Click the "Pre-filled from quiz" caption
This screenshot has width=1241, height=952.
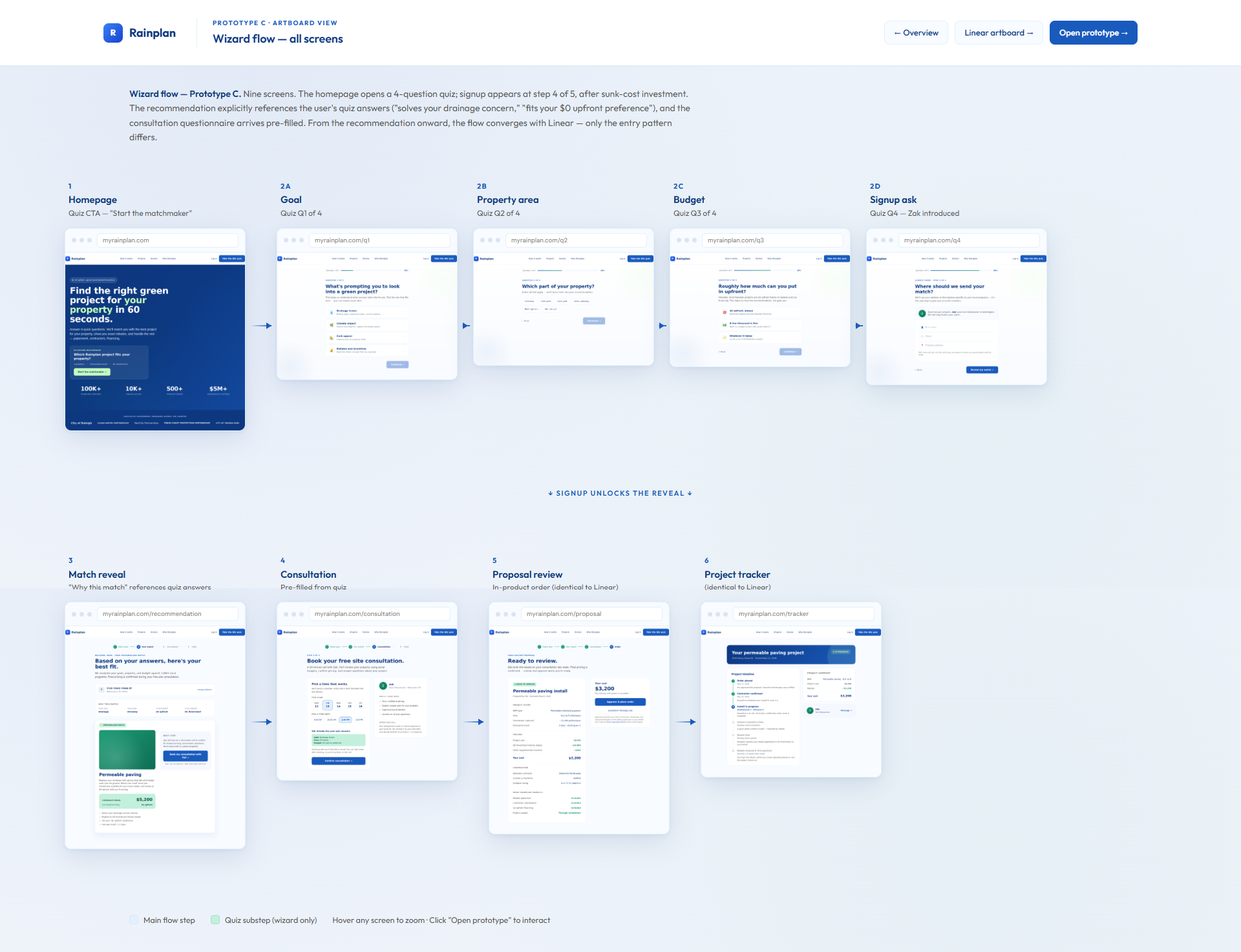click(x=313, y=587)
